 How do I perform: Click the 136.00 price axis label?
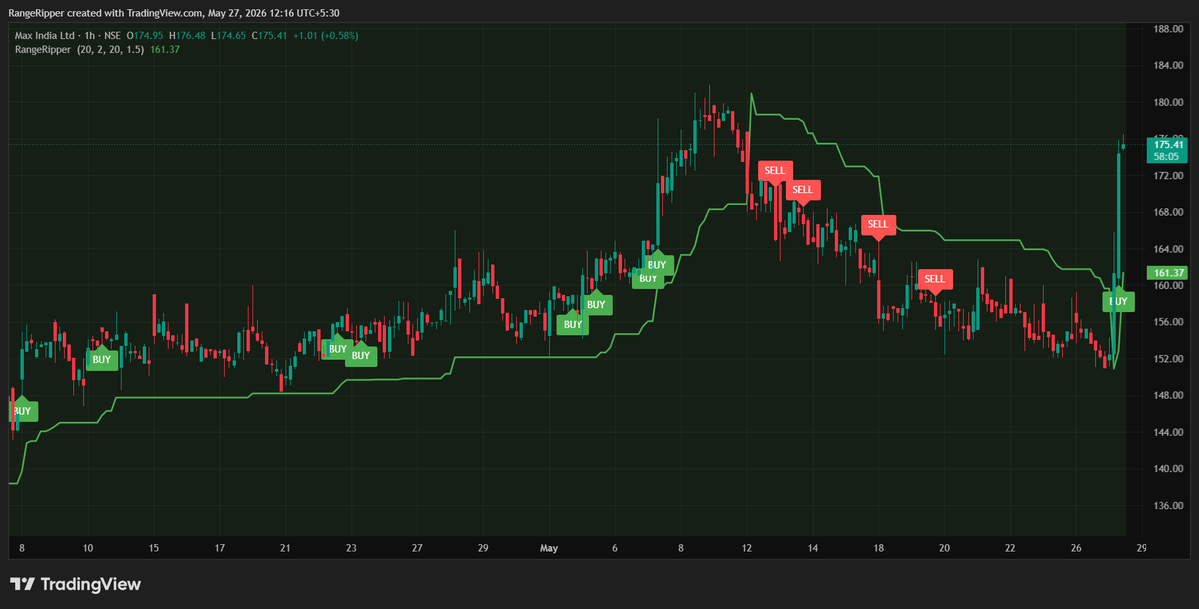click(1169, 506)
